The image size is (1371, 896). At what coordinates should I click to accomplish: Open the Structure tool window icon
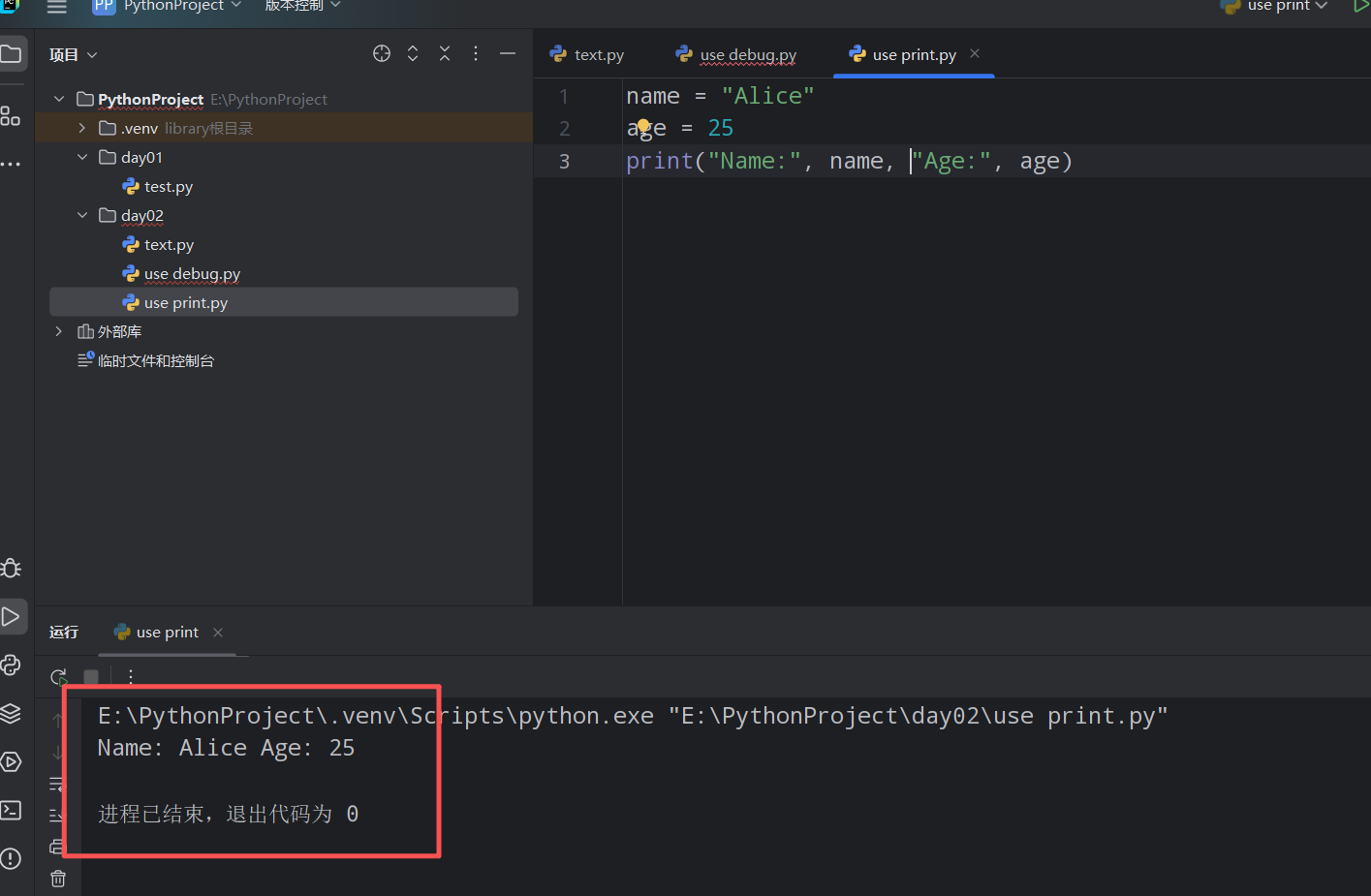click(11, 116)
